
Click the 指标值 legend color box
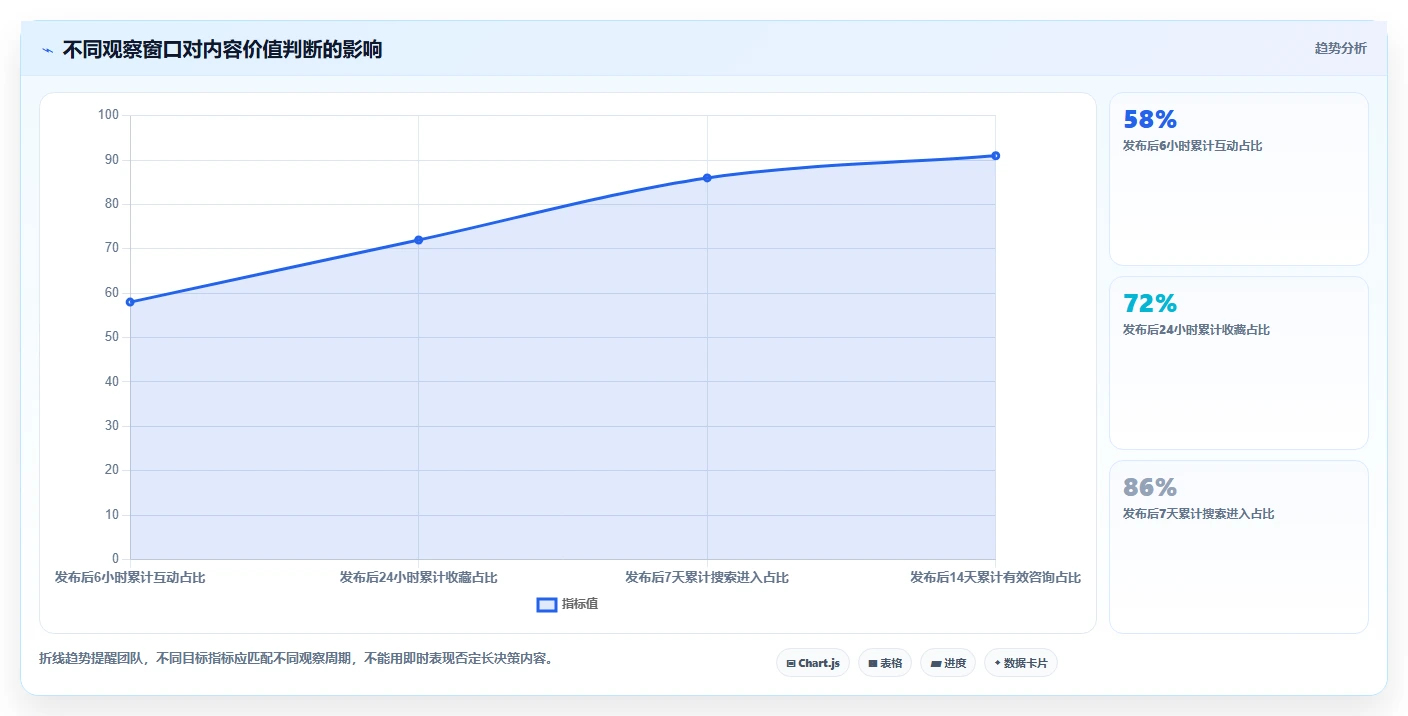[x=547, y=604]
